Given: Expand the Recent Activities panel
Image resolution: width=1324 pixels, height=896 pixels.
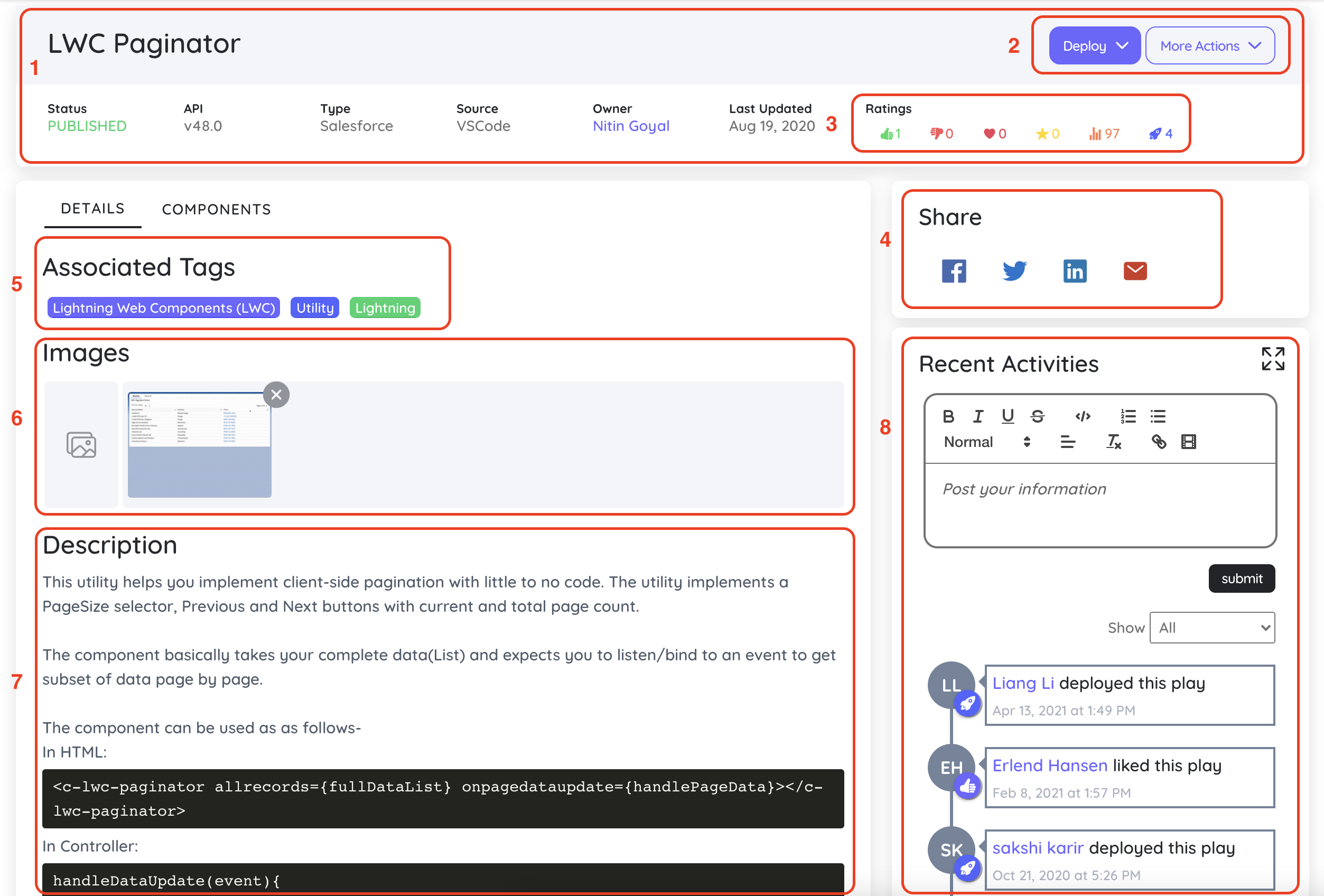Looking at the screenshot, I should point(1273,359).
